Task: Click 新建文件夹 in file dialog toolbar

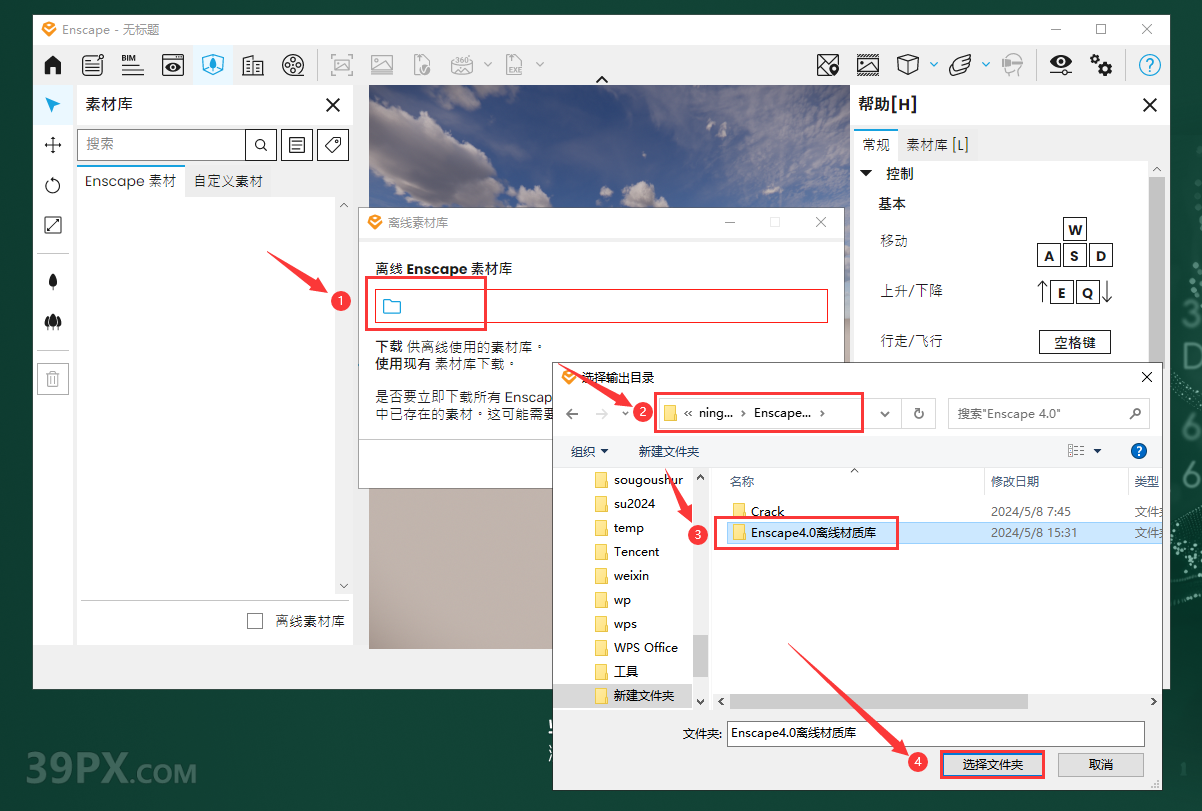Action: coord(669,452)
